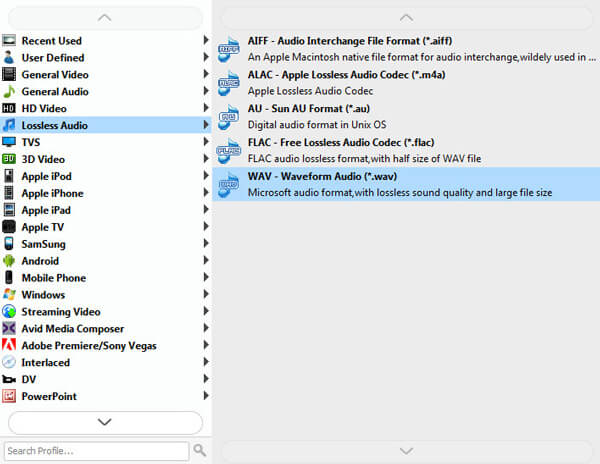
Task: Expand the General Video submenu arrow
Action: [205, 73]
